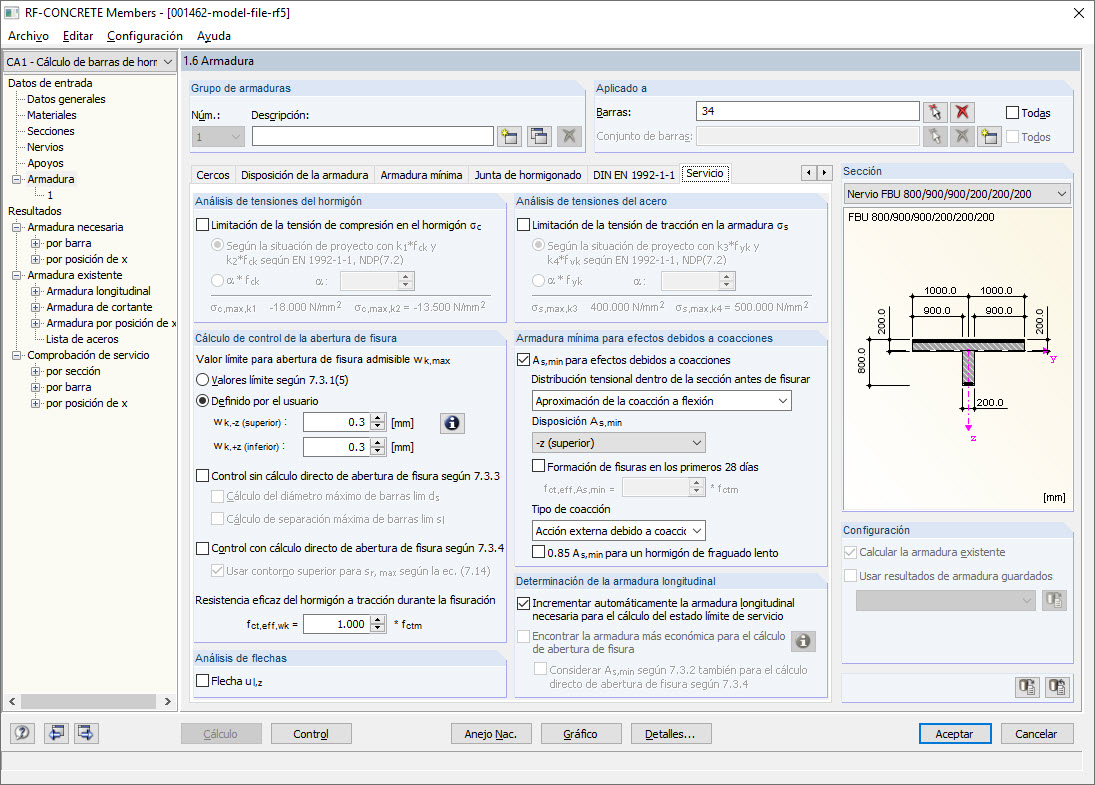Select Materiales in the navigator tree
The image size is (1095, 785).
tap(52, 115)
